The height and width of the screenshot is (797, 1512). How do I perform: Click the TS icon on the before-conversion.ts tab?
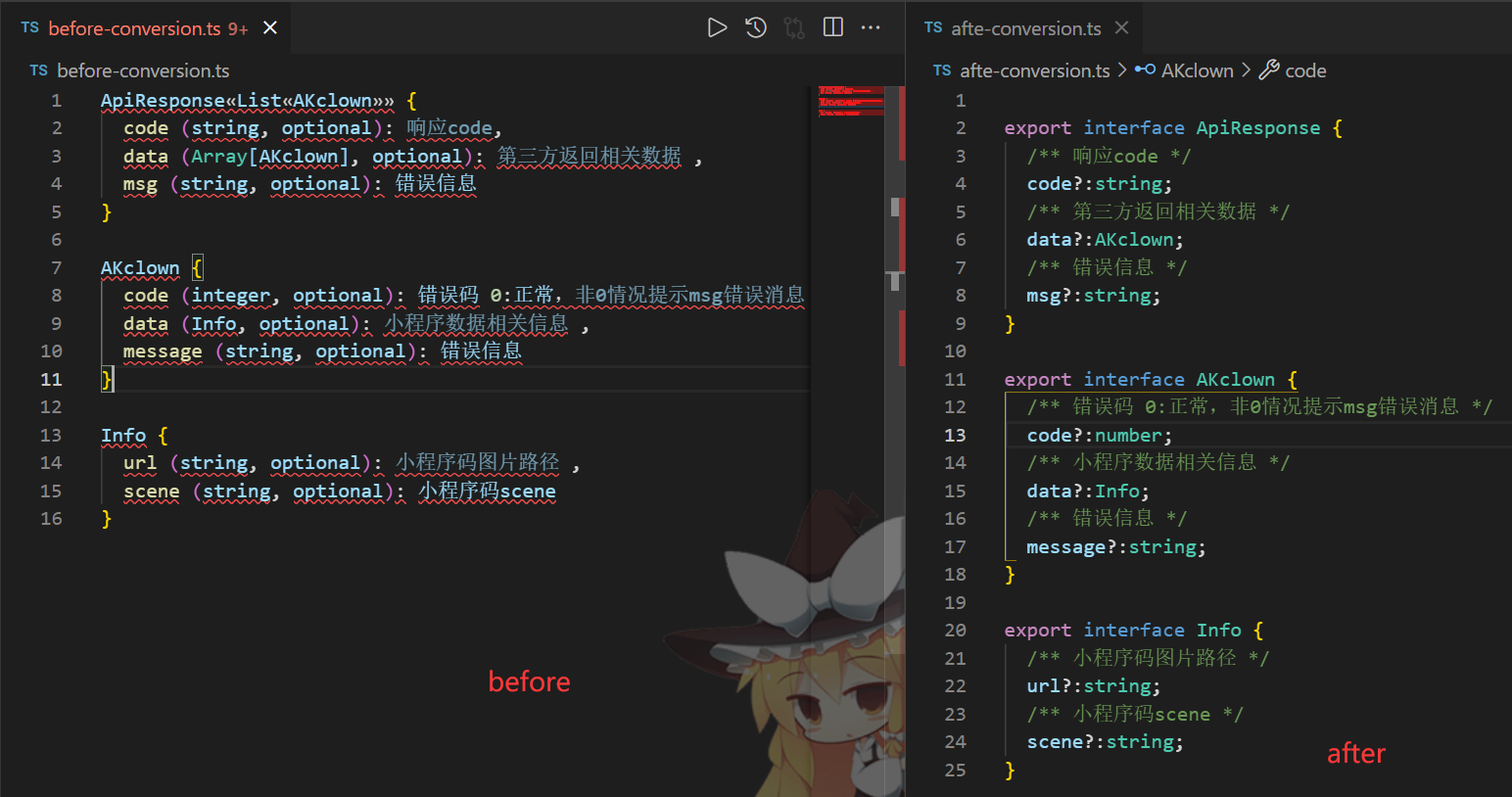click(x=30, y=27)
